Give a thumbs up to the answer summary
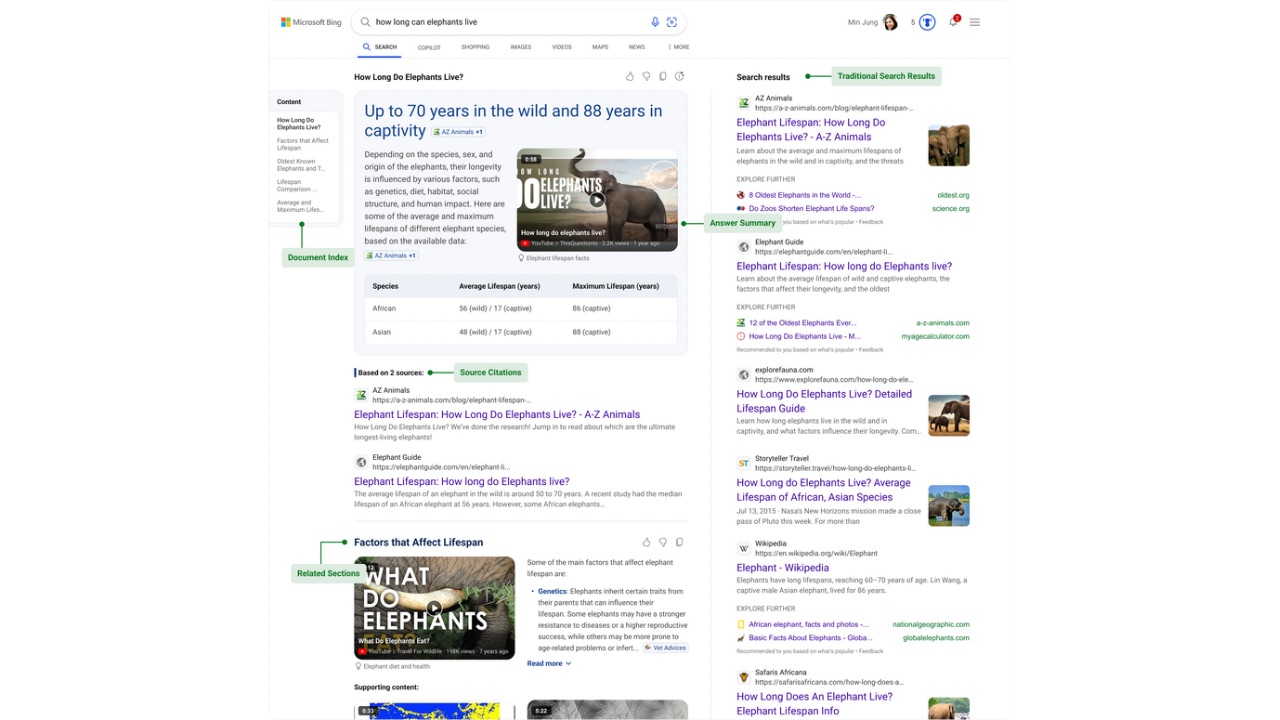The image size is (1280, 720). point(630,76)
